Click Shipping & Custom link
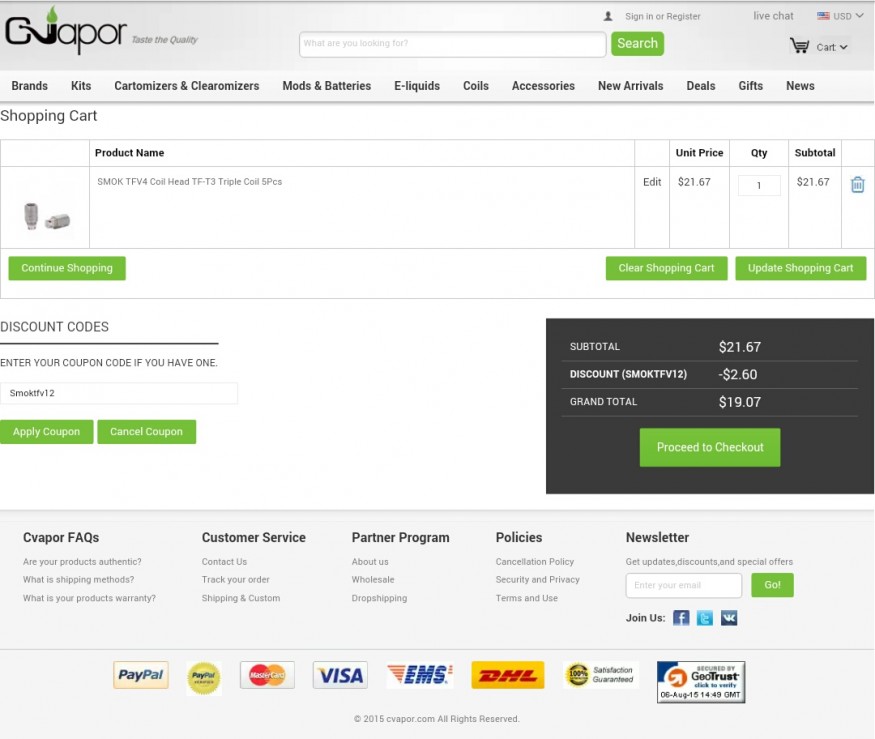 (241, 598)
